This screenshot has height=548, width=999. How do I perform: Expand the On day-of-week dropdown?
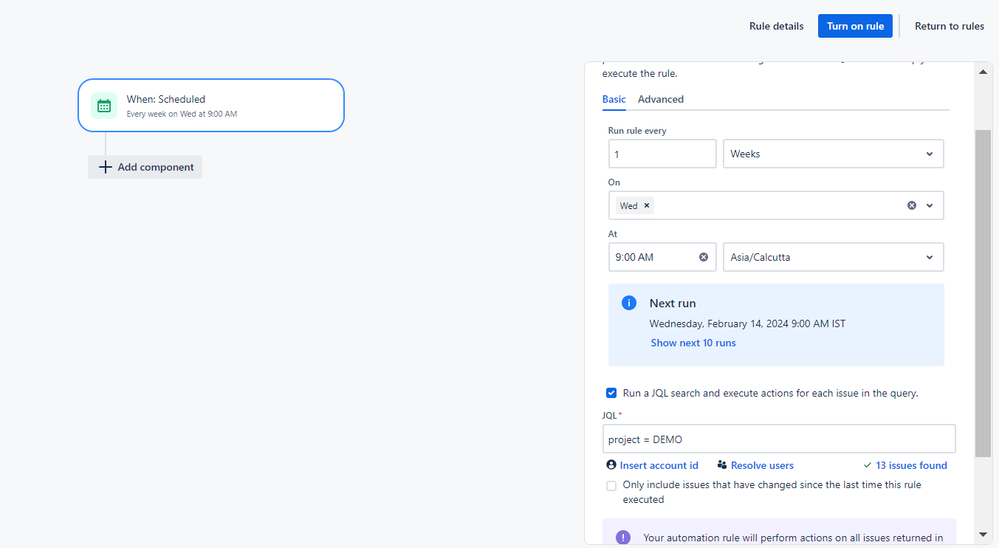click(x=930, y=205)
